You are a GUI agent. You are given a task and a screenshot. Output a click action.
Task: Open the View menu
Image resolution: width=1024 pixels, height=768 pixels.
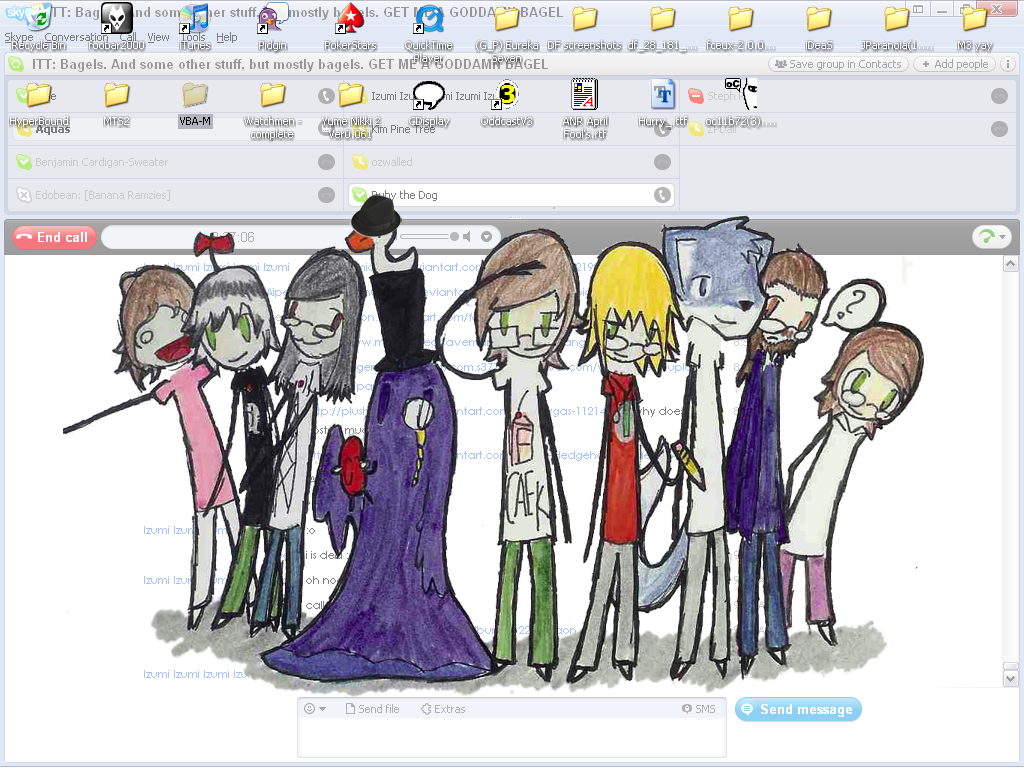click(x=159, y=38)
